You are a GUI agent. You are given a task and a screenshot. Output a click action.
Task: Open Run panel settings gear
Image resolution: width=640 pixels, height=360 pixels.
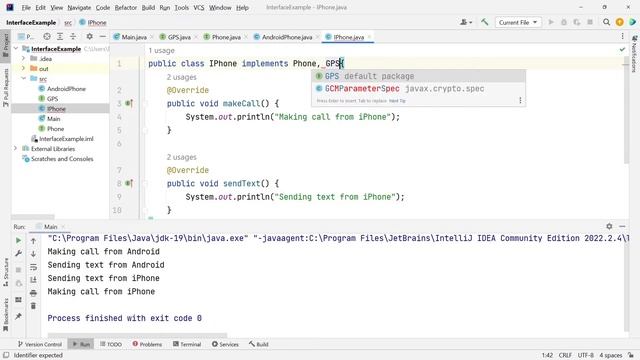point(609,226)
